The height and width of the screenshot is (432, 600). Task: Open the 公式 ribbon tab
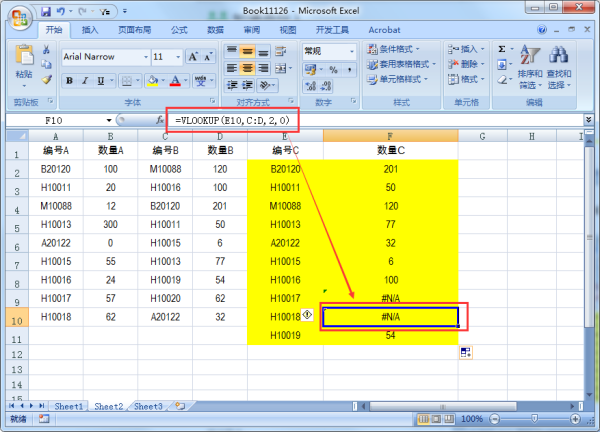point(179,30)
